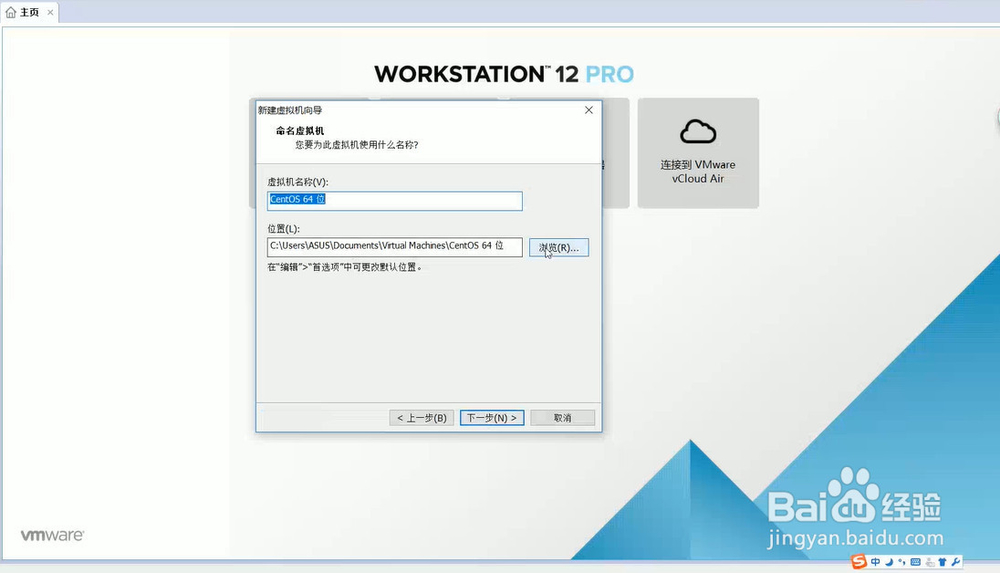Open Sogou skin shirt icon
This screenshot has height=573, width=1000.
coord(943,562)
